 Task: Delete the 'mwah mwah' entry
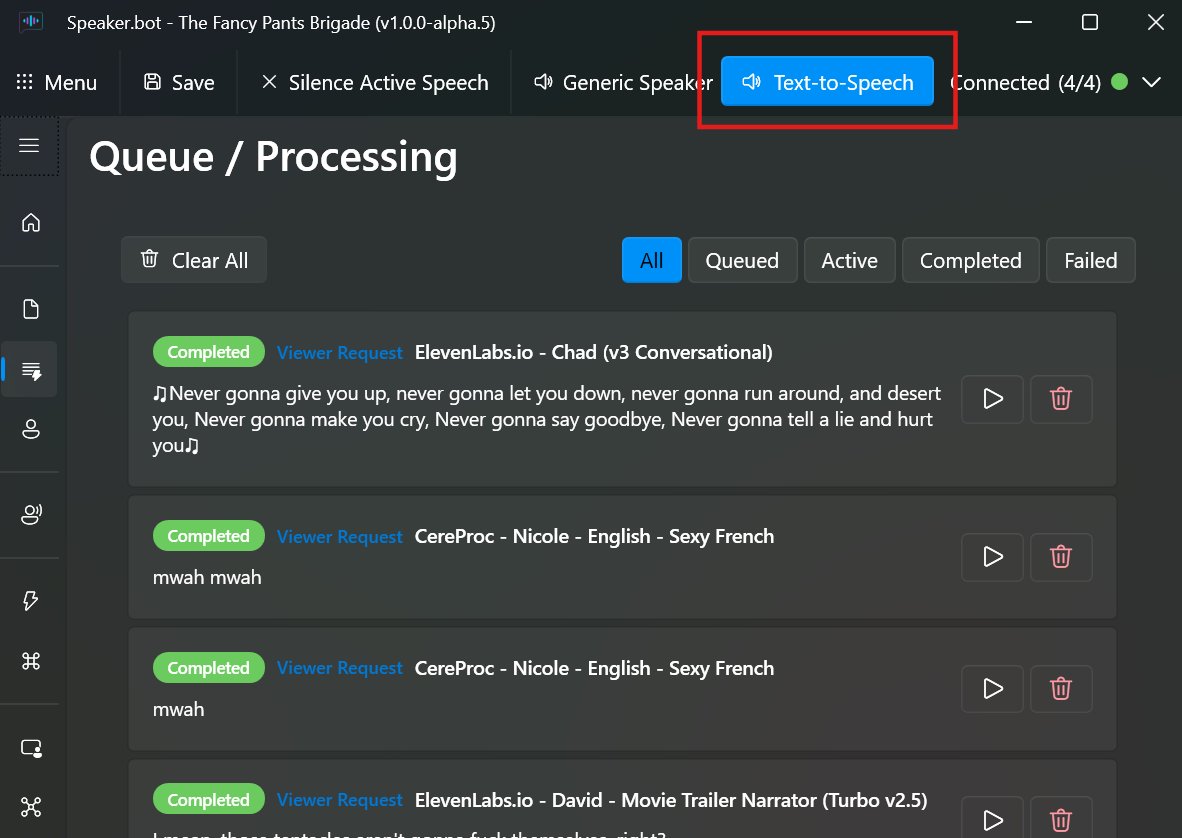(x=1061, y=557)
